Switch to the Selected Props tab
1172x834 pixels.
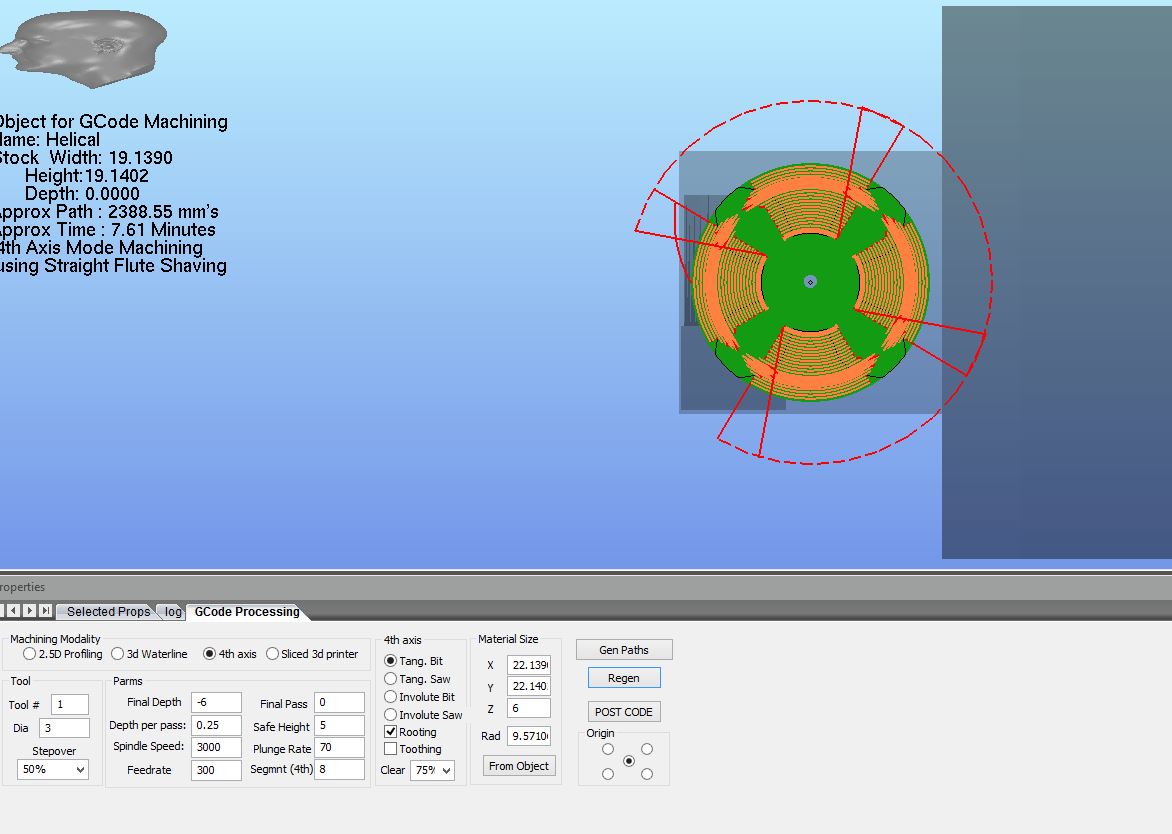pyautogui.click(x=107, y=612)
